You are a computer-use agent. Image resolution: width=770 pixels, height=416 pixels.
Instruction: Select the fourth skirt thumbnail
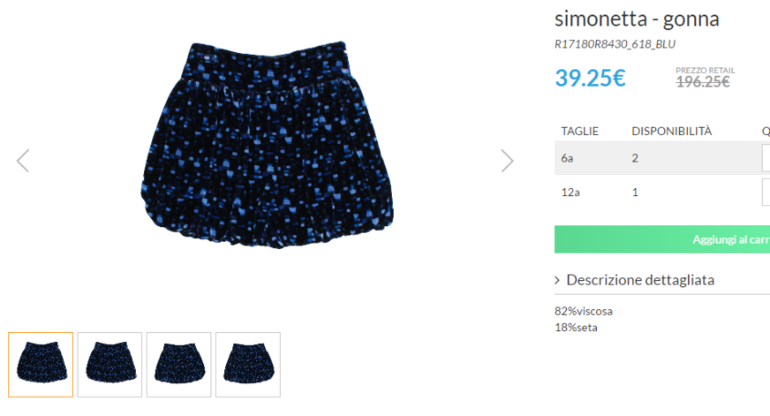(x=248, y=364)
